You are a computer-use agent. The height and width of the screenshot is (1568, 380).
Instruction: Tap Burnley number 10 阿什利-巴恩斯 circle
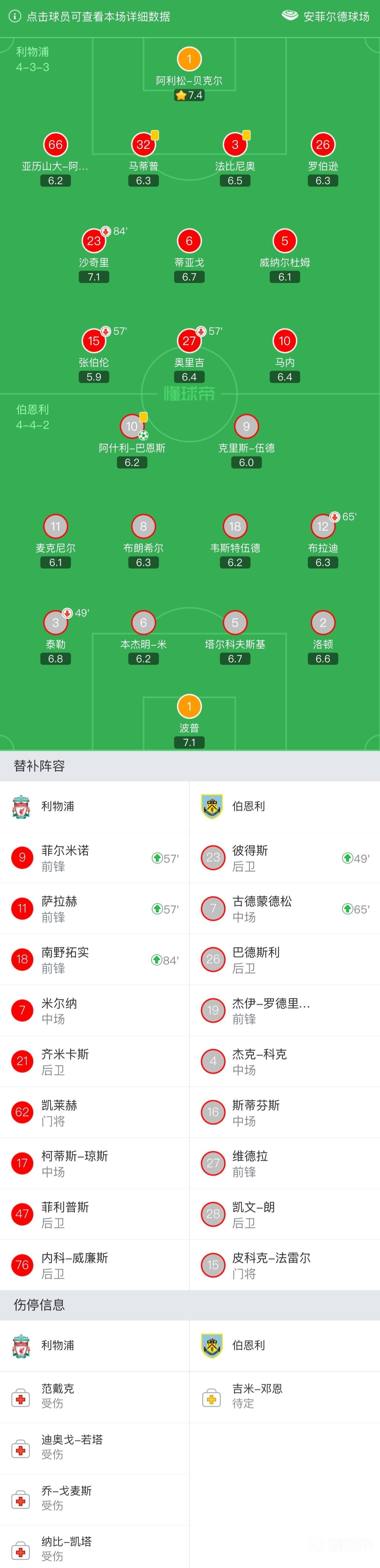(x=132, y=426)
